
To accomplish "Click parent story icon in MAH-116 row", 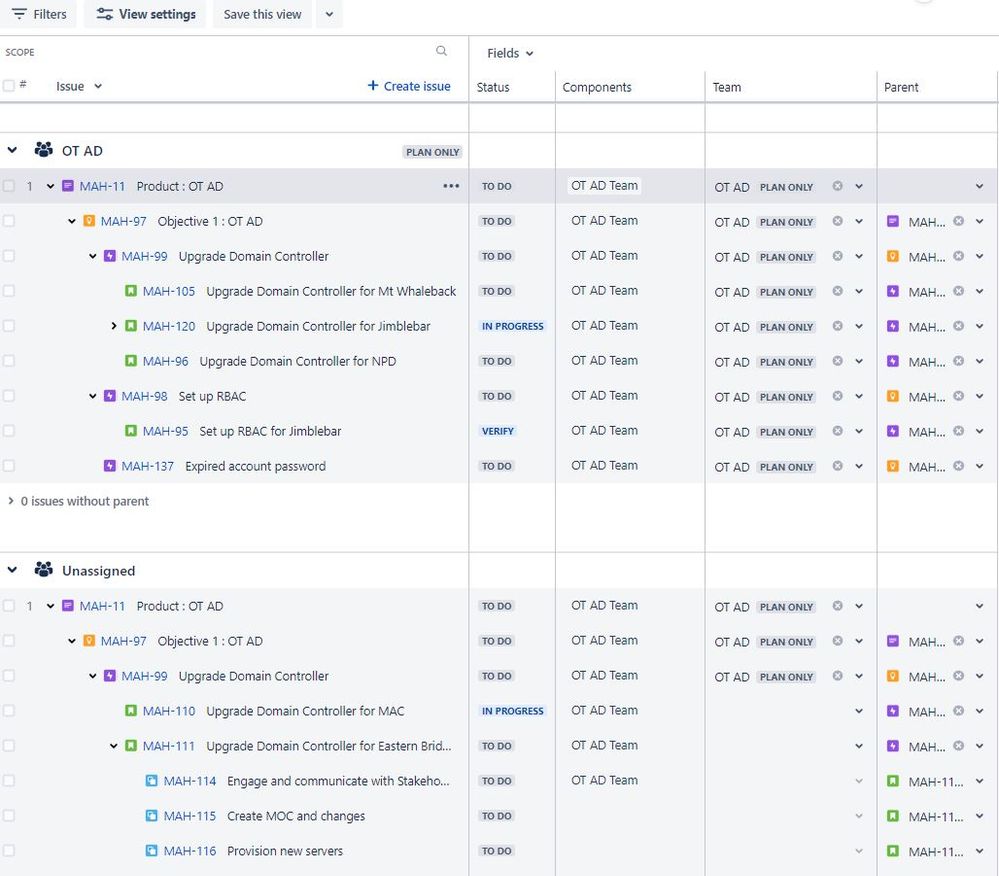I will pyautogui.click(x=893, y=851).
